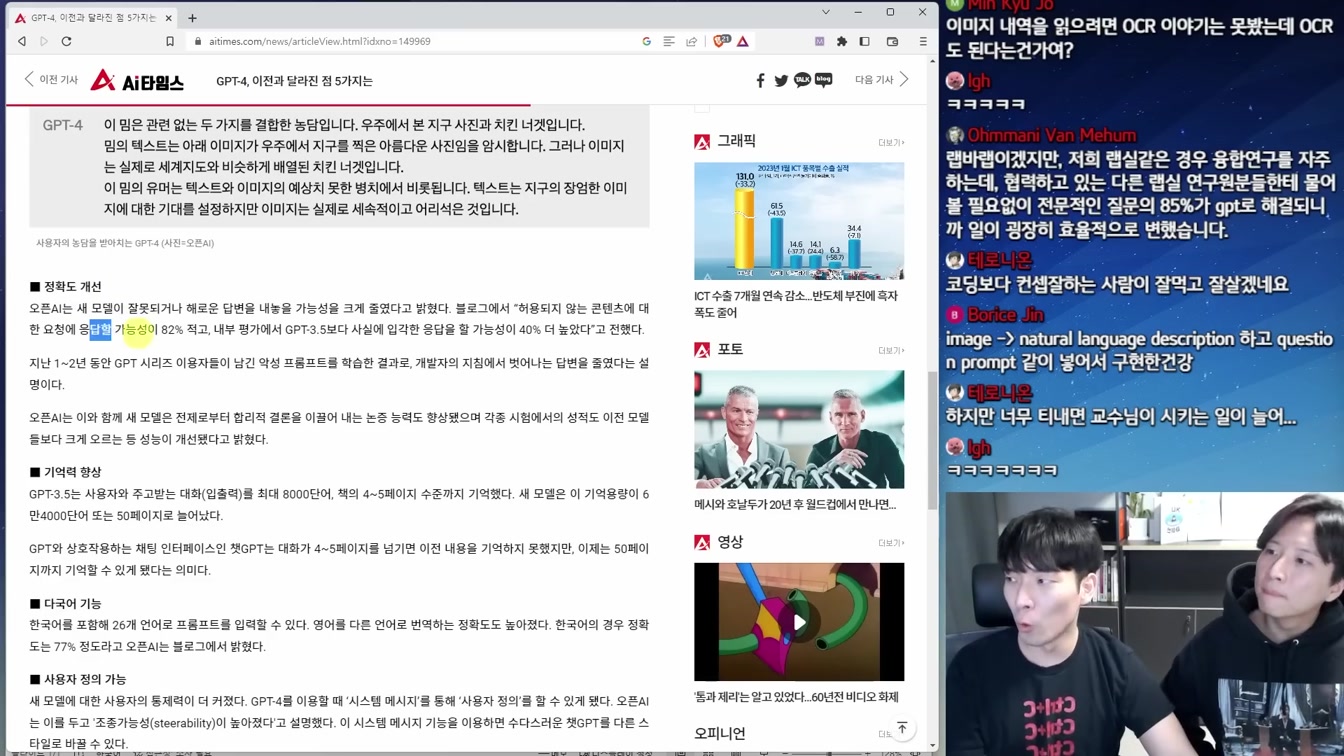Select the GPT-4 article browser tab
The width and height of the screenshot is (1344, 756).
click(94, 18)
